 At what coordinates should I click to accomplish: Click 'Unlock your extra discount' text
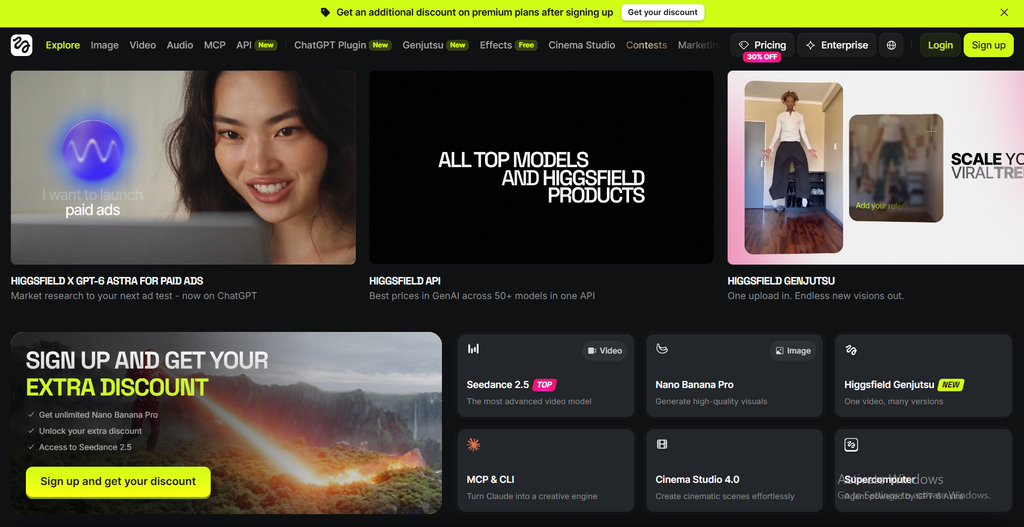coord(90,431)
